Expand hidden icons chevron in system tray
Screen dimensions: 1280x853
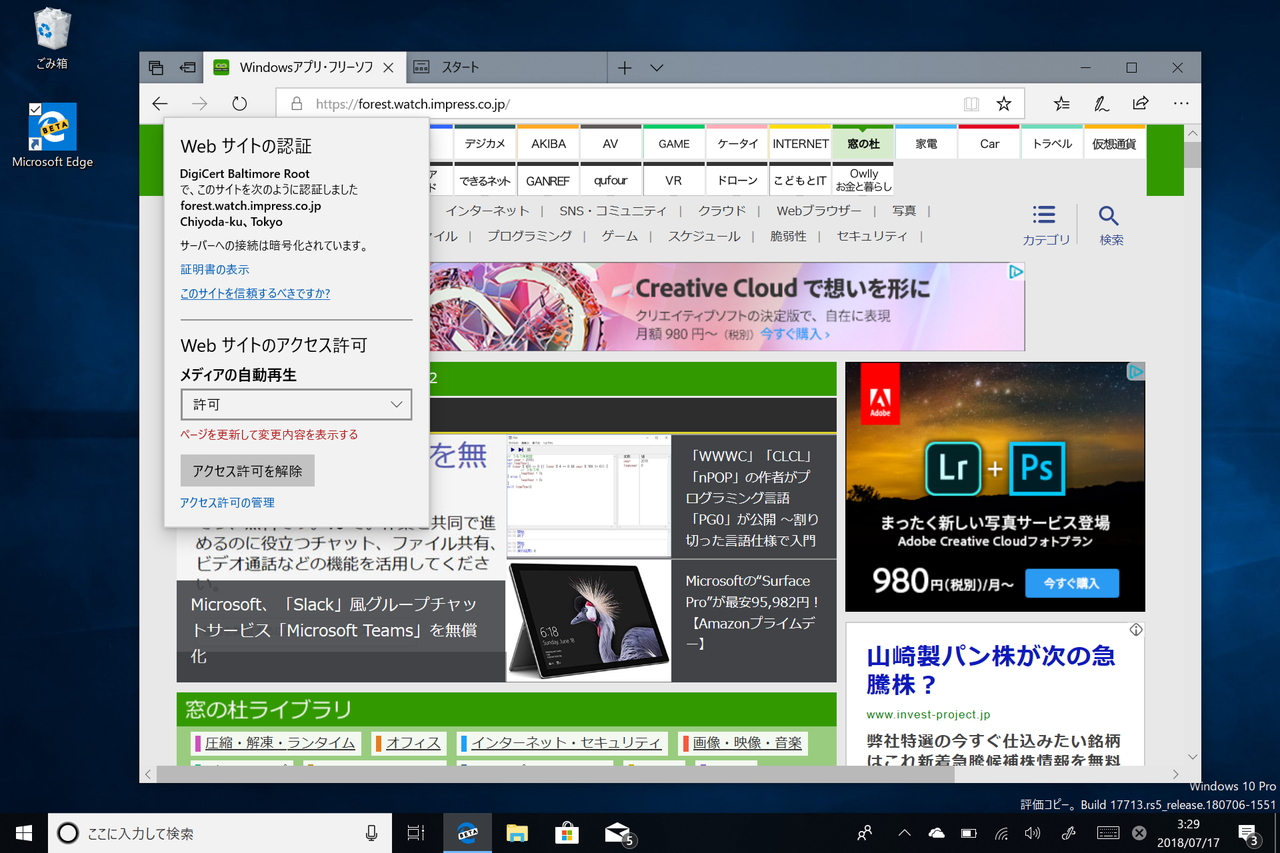tap(903, 832)
